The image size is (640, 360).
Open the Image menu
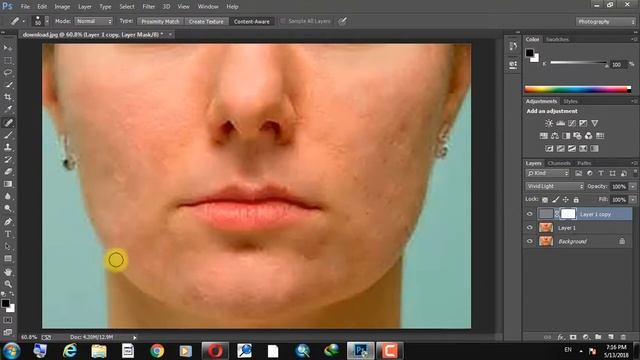62,7
